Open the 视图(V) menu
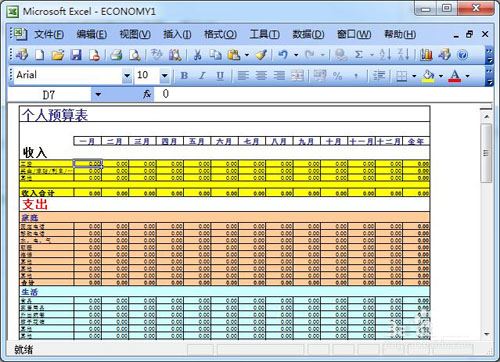 pos(135,34)
